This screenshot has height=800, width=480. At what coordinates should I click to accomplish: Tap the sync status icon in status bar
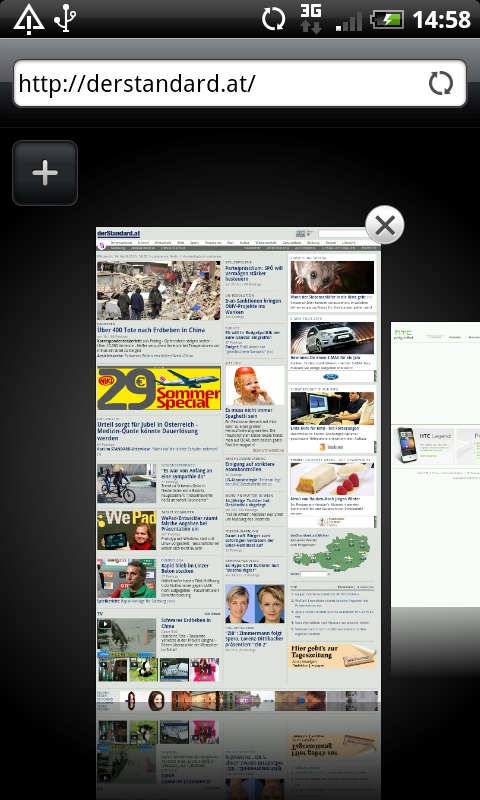coord(274,19)
